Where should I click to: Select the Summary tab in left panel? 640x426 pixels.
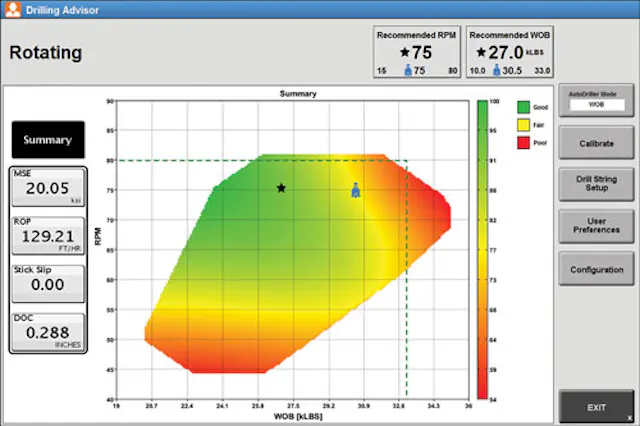point(48,140)
